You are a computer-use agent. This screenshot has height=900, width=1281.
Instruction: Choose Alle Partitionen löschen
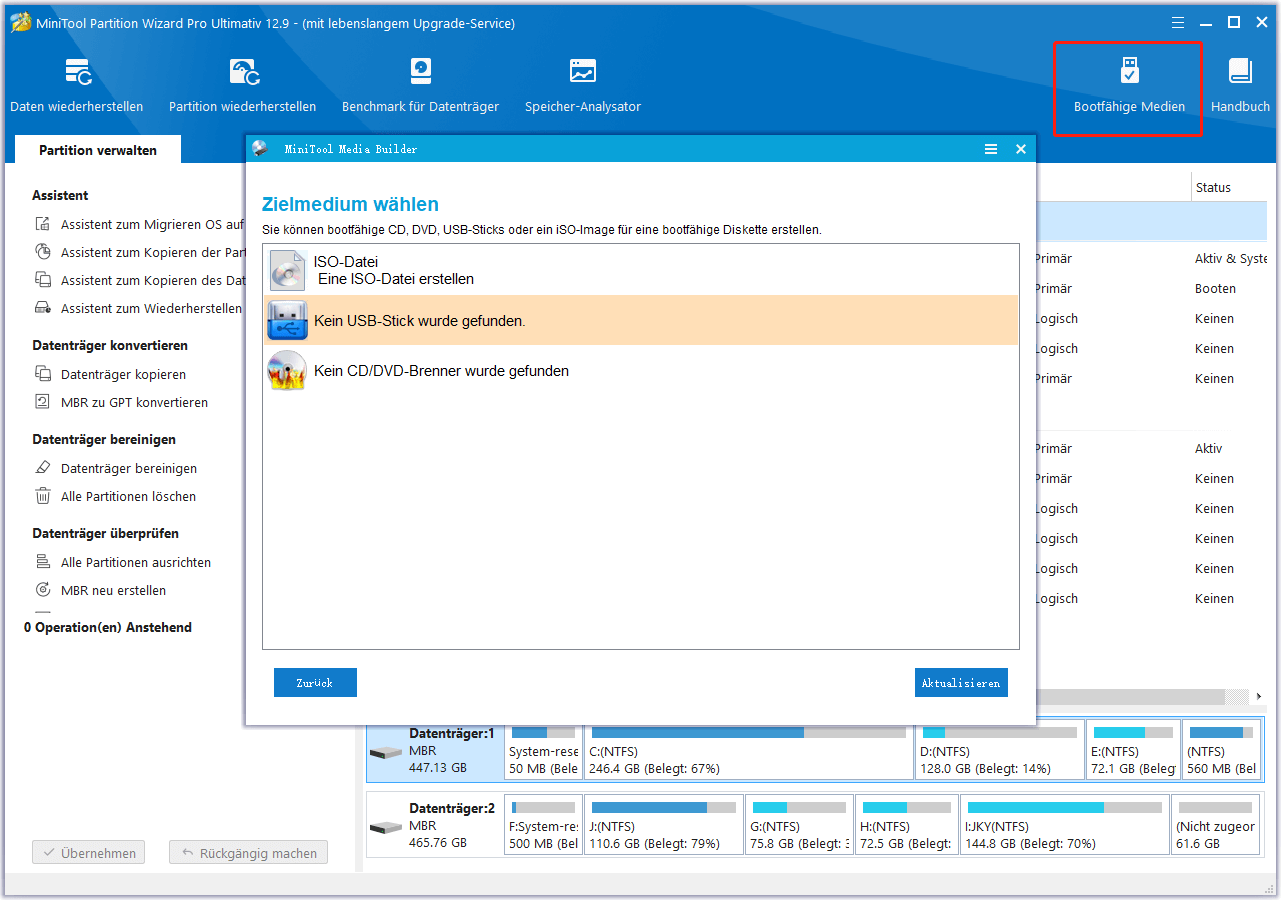click(115, 496)
